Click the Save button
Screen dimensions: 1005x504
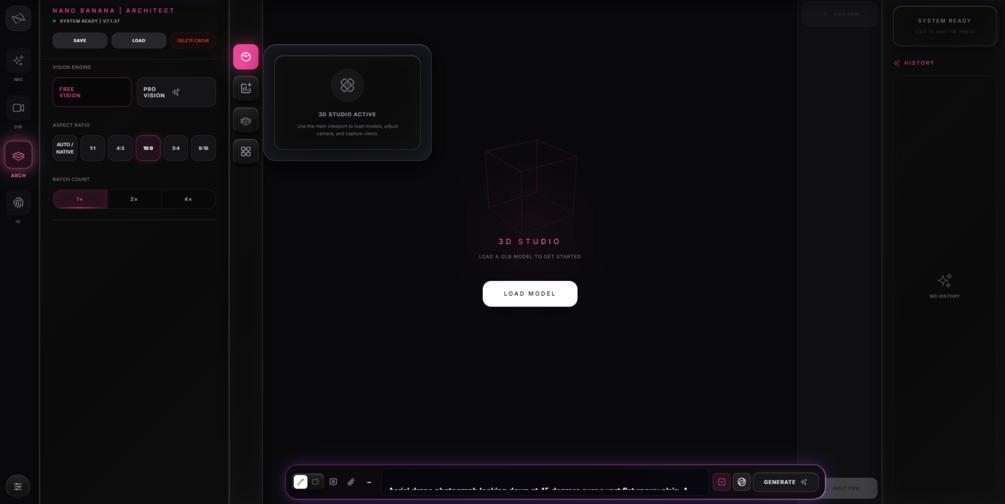(x=79, y=40)
